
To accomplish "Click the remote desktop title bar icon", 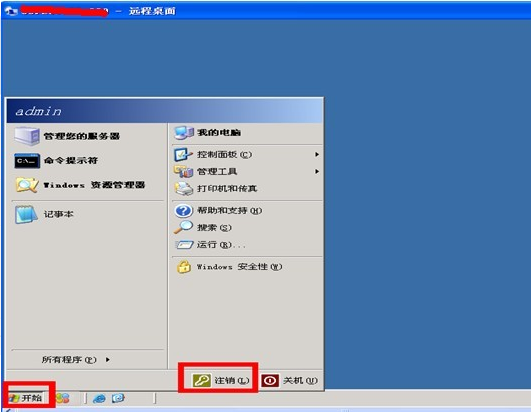I will [x=11, y=11].
